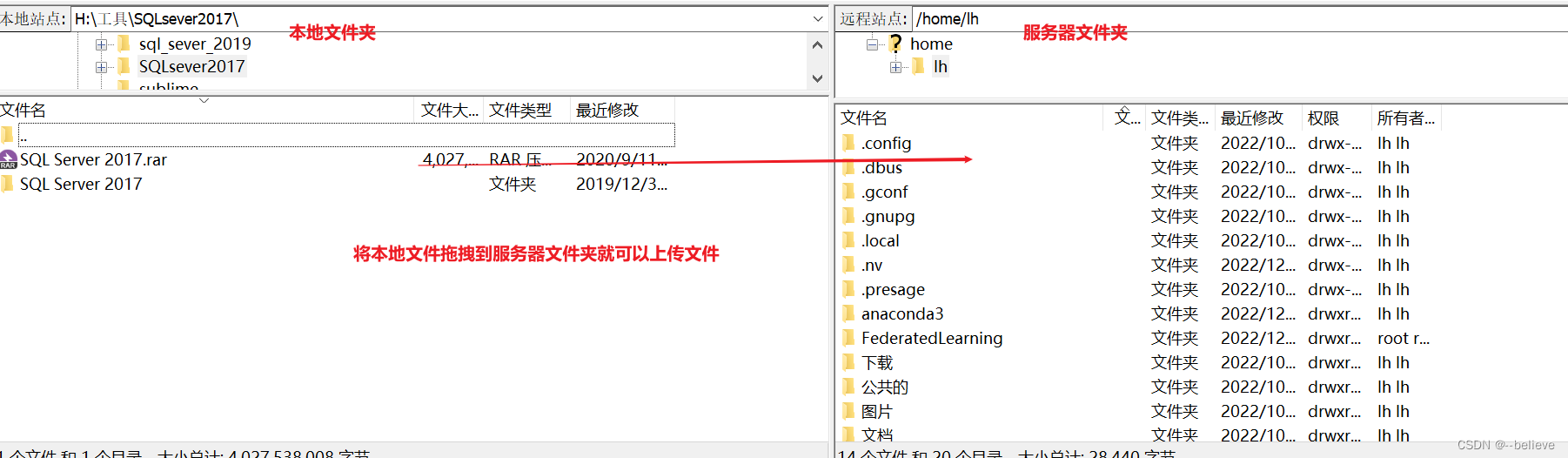Select the SQL Server 2017 local folder

pos(81,184)
